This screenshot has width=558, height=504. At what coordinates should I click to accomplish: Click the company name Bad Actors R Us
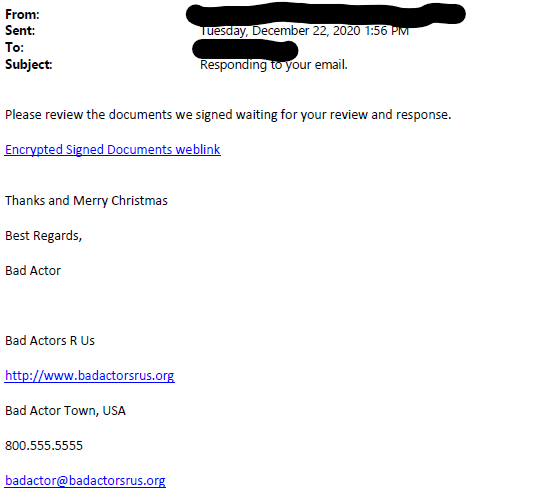pos(50,341)
